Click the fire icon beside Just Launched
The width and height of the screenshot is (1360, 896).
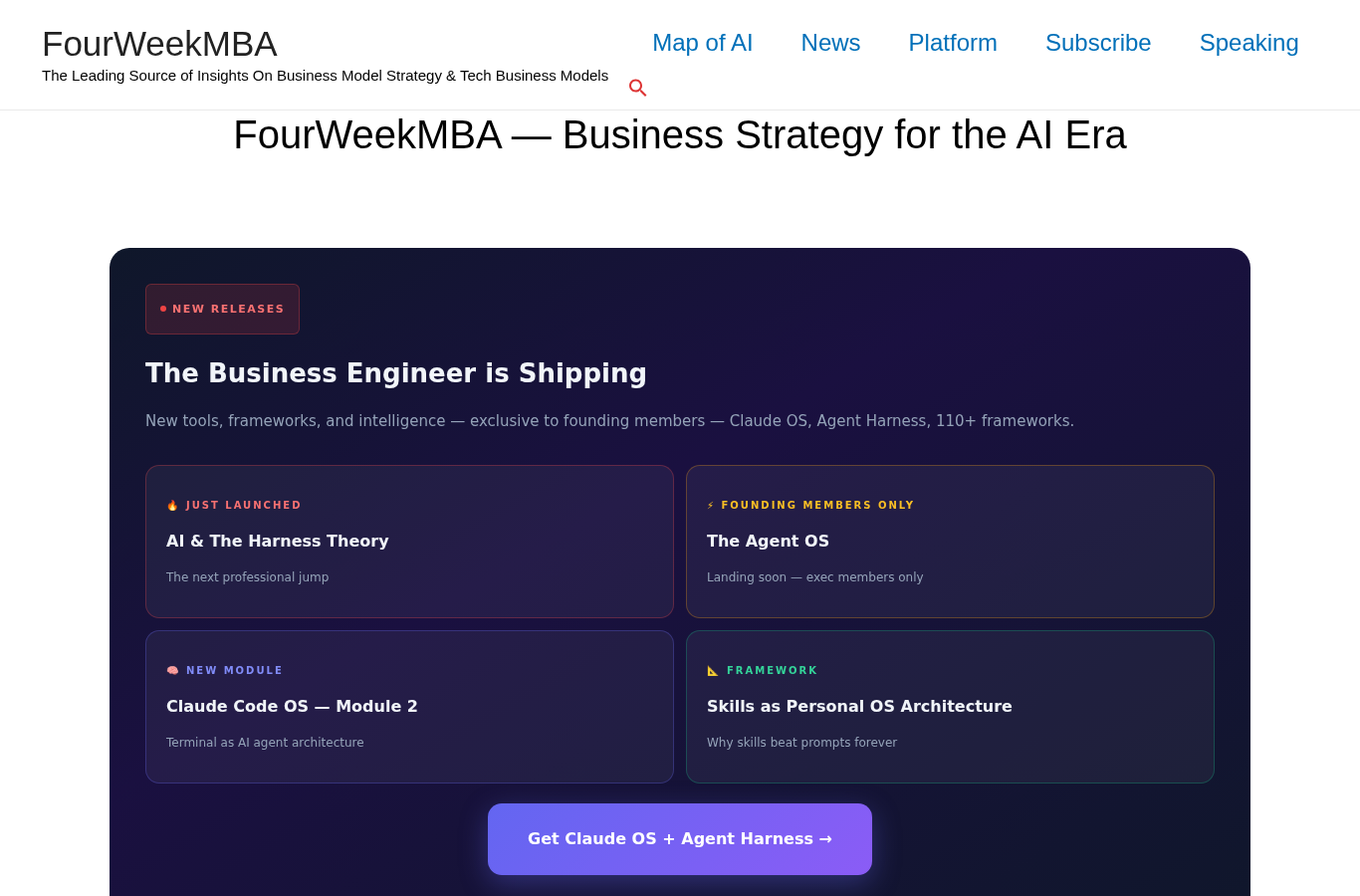point(172,506)
